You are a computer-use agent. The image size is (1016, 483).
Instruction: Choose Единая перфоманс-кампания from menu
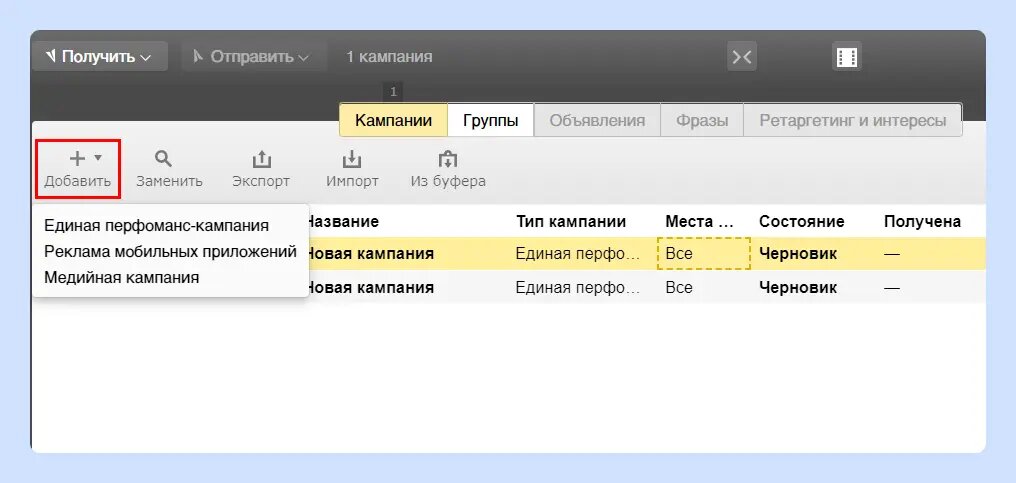click(x=156, y=226)
